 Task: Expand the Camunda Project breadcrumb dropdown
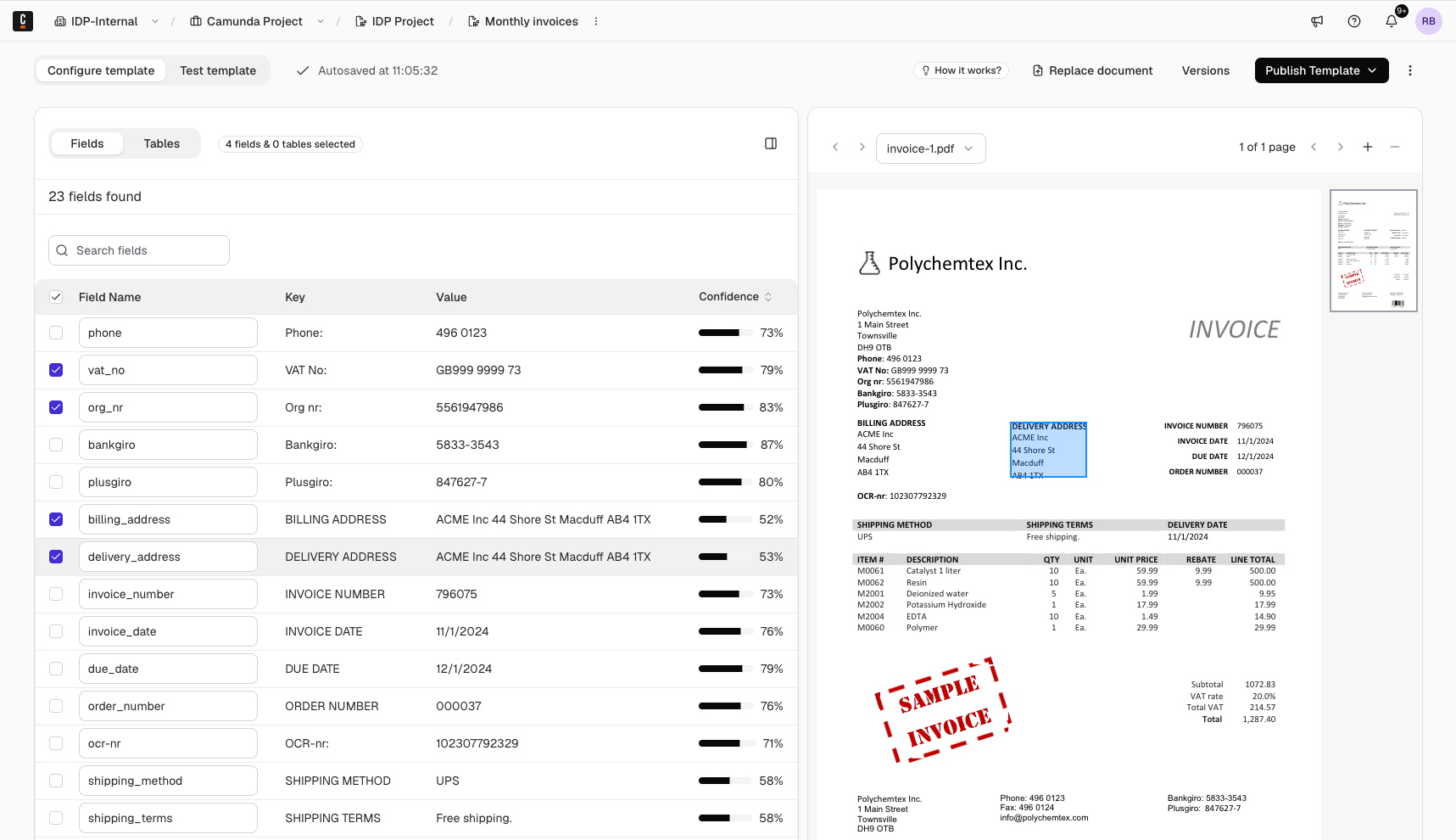click(x=321, y=21)
